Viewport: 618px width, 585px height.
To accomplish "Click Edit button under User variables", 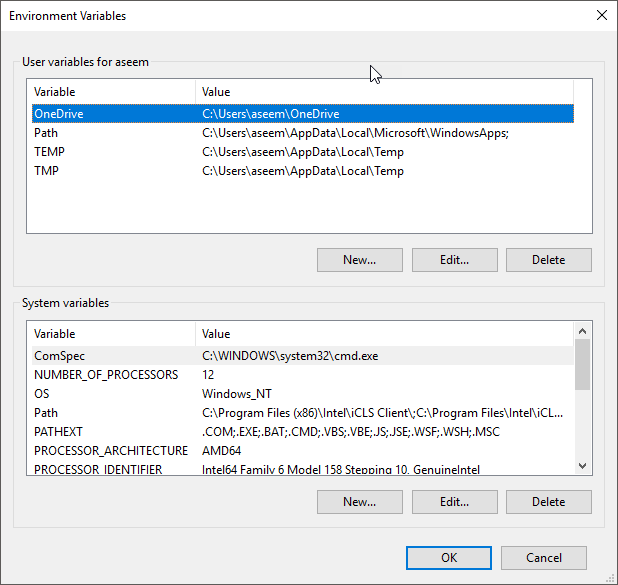I will coord(454,260).
